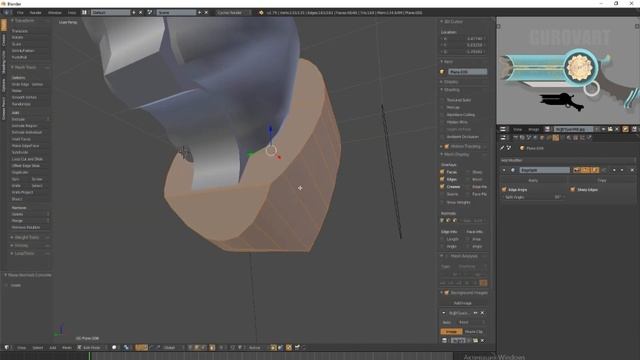
Task: Click the modifier delete X icon
Action: click(632, 170)
